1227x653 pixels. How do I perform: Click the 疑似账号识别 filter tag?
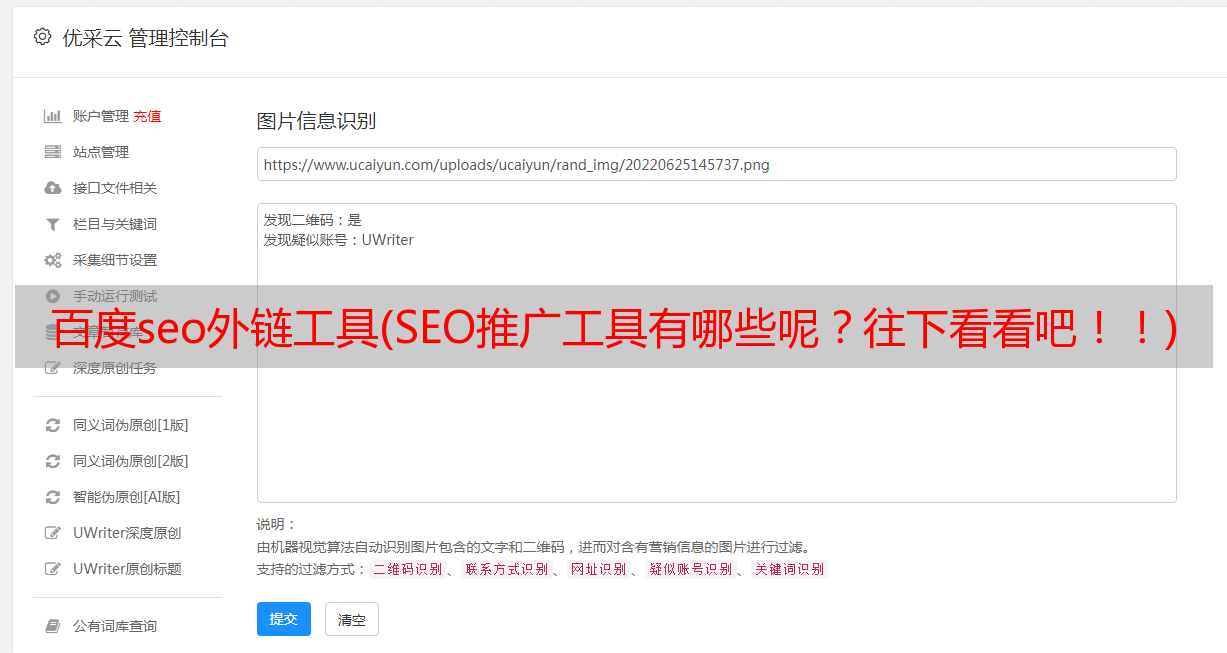pos(690,569)
